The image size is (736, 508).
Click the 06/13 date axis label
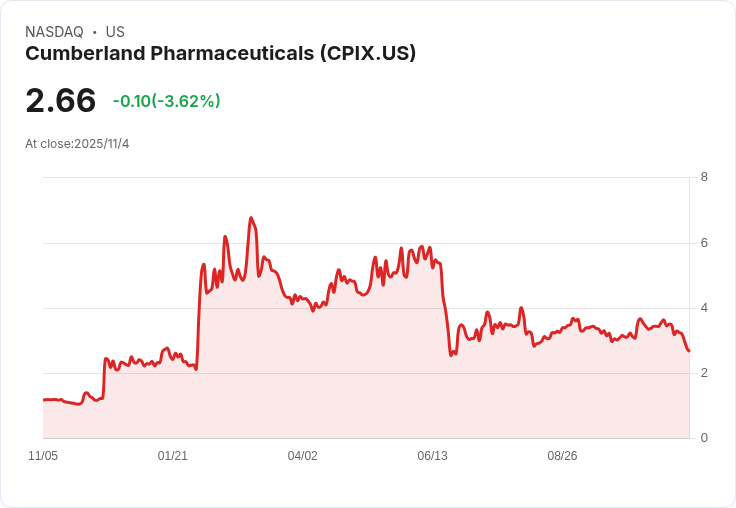point(432,456)
